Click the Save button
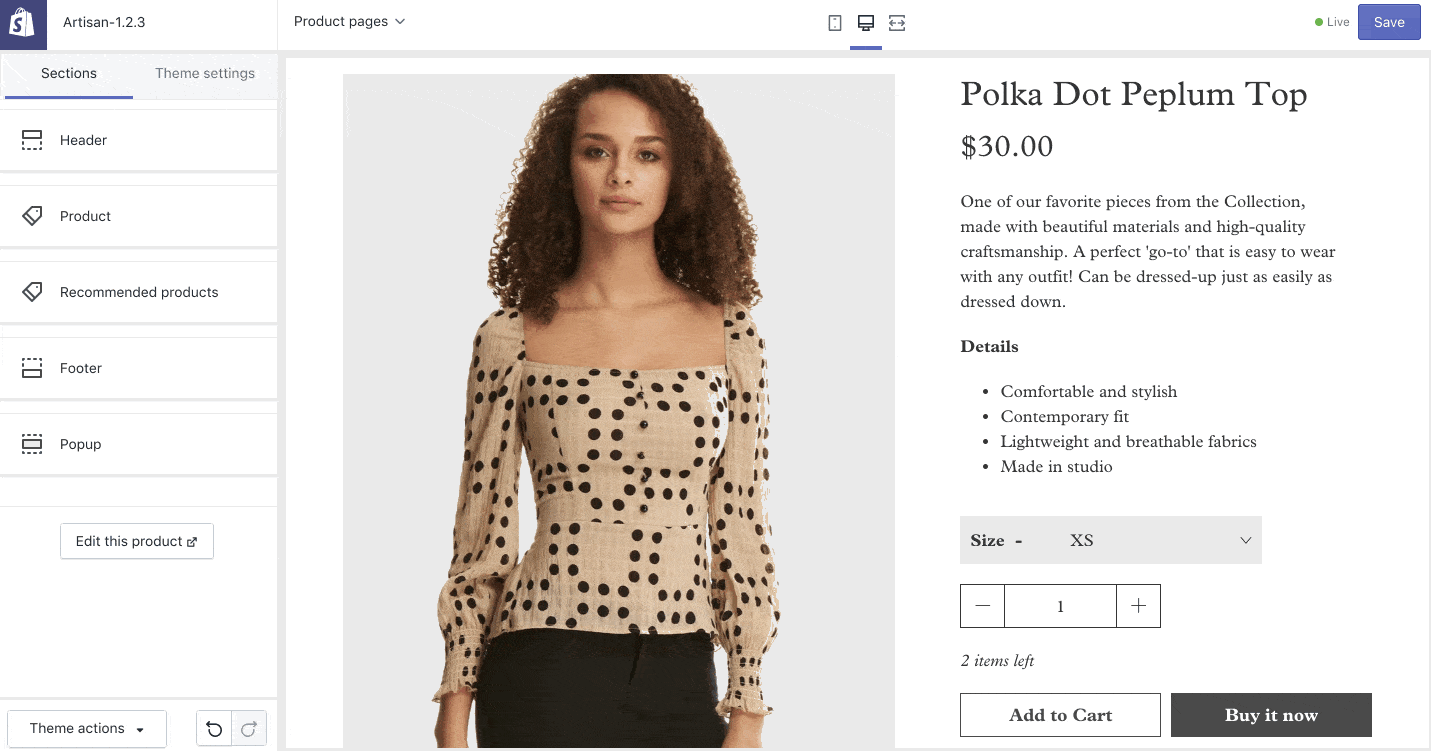 click(x=1388, y=22)
